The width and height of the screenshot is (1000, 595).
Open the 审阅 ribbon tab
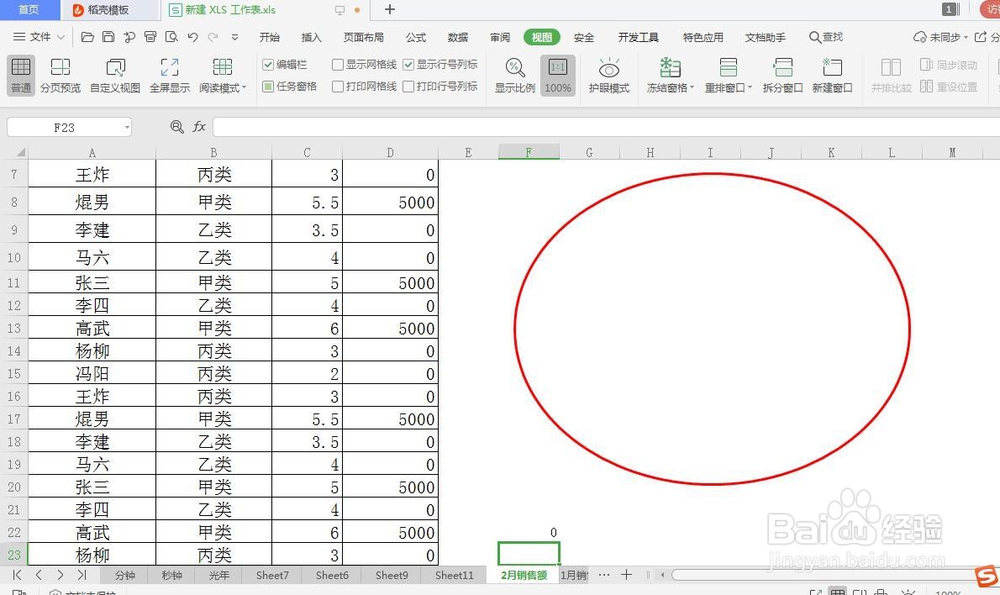coord(500,37)
